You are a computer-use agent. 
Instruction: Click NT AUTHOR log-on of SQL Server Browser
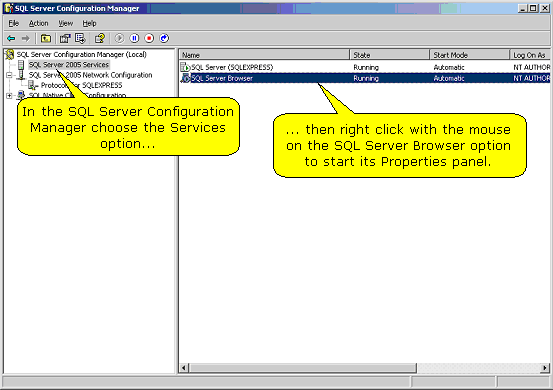tap(531, 78)
